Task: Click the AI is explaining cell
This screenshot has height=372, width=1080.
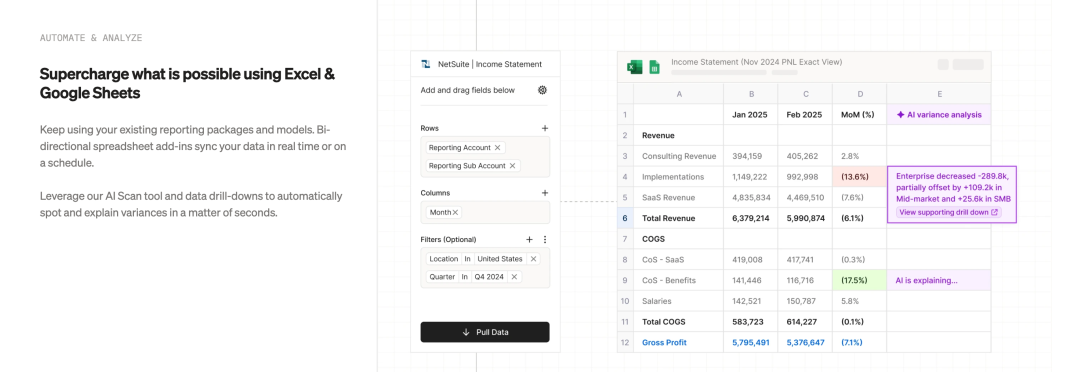Action: pyautogui.click(x=939, y=280)
